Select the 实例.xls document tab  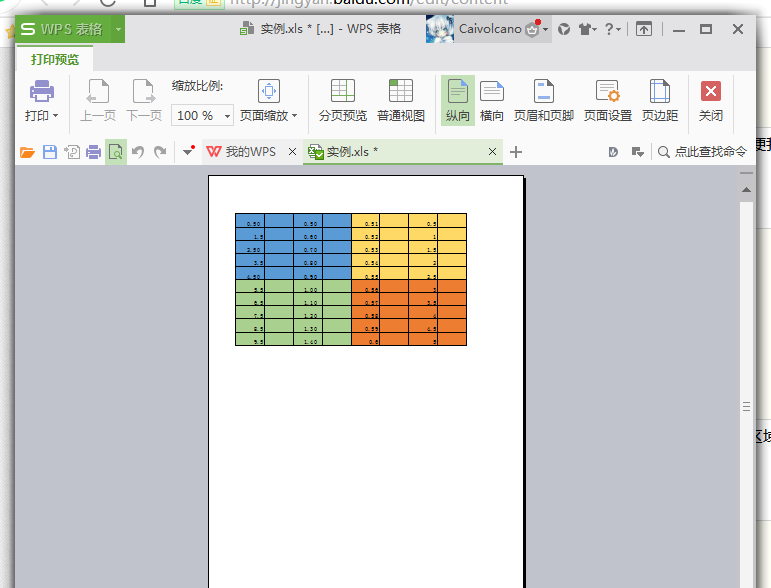350,152
